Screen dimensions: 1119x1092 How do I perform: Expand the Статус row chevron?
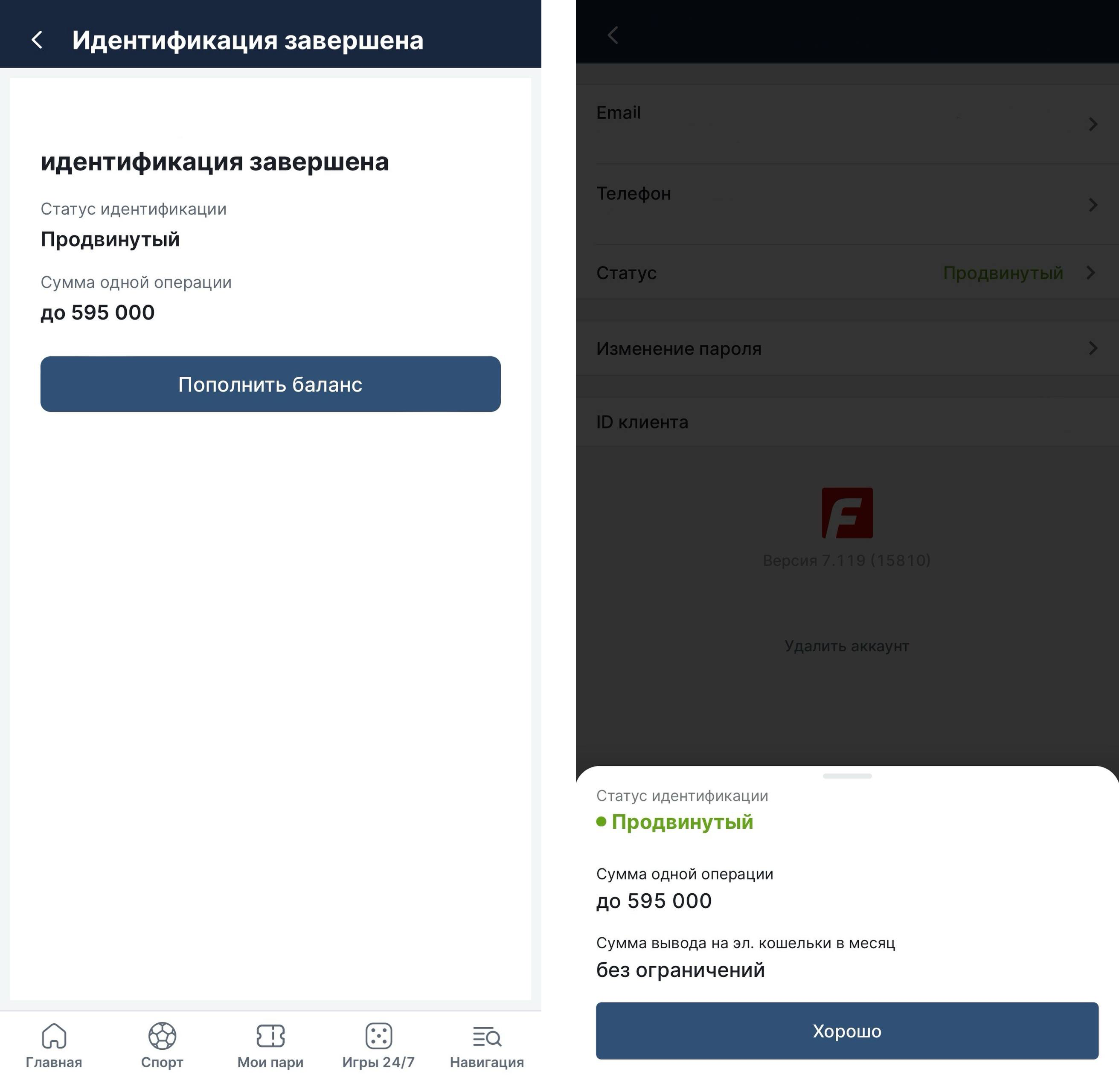[1091, 273]
